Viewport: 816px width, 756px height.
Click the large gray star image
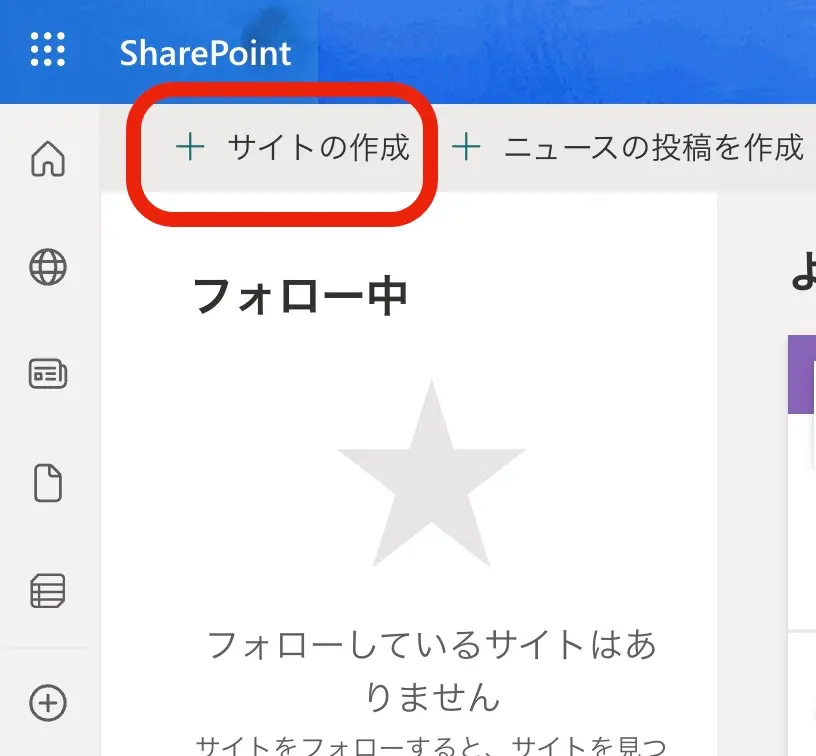coord(431,475)
